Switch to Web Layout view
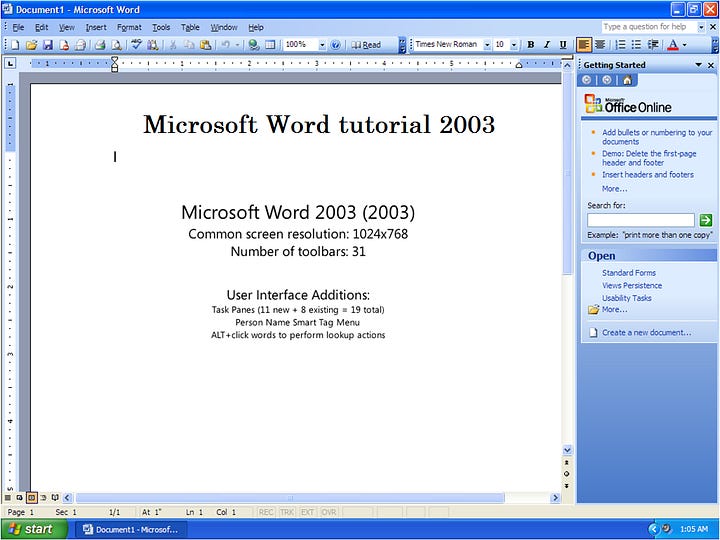The height and width of the screenshot is (540, 720). (x=19, y=498)
